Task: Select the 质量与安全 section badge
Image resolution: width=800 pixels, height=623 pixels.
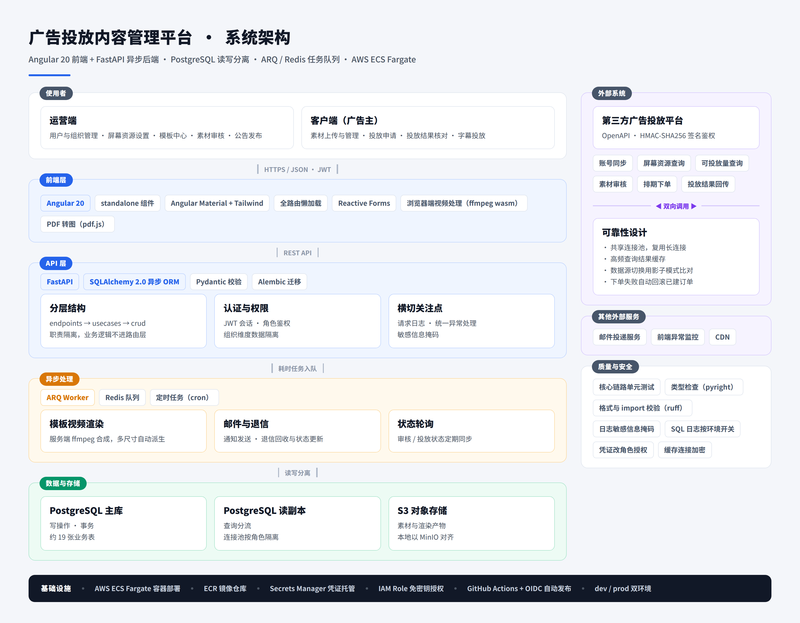Action: click(615, 367)
